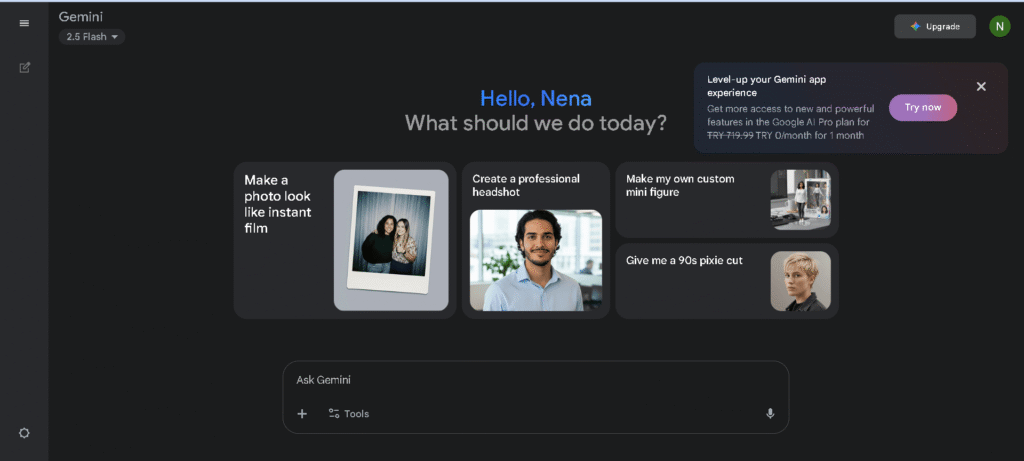Click the mini figure preview thumbnail
Viewport: 1024px width, 461px height.
tap(800, 199)
